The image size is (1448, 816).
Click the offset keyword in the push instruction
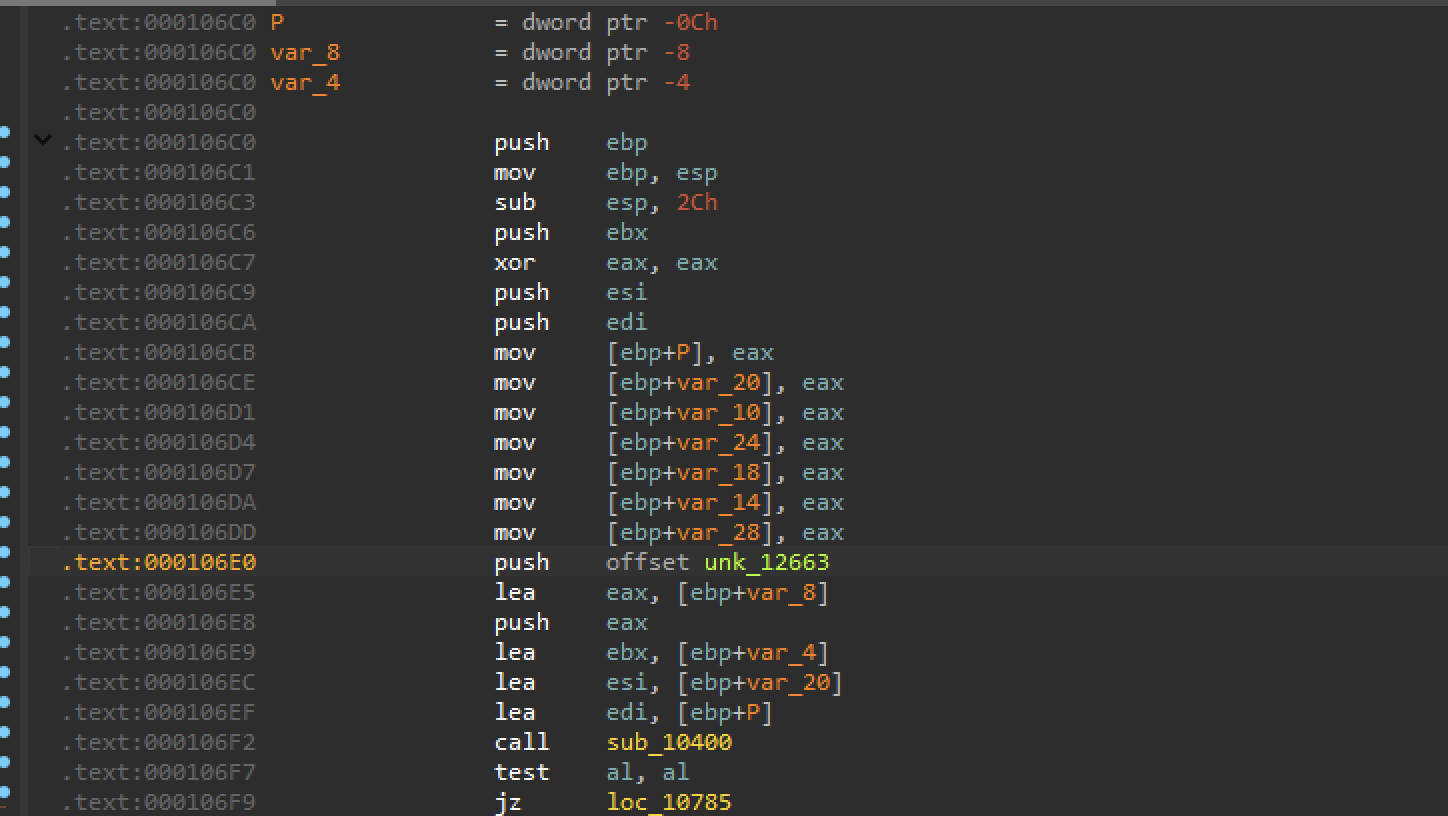coord(648,562)
